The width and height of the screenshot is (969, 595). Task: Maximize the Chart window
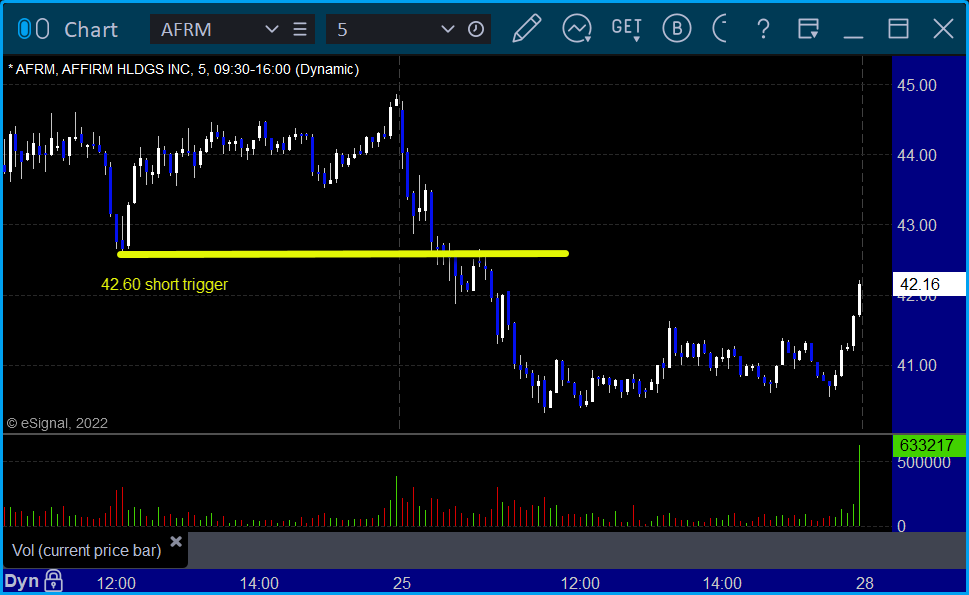click(899, 29)
